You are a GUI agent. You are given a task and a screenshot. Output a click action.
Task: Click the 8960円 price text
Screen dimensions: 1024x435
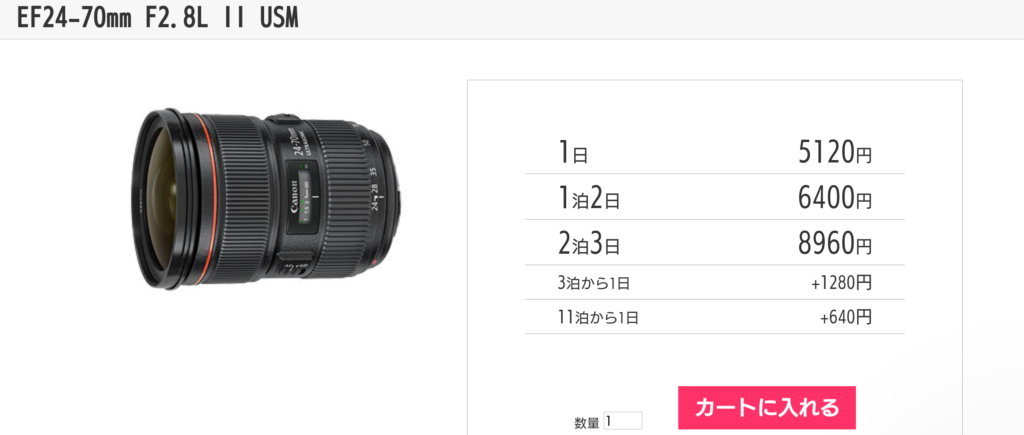pos(835,243)
